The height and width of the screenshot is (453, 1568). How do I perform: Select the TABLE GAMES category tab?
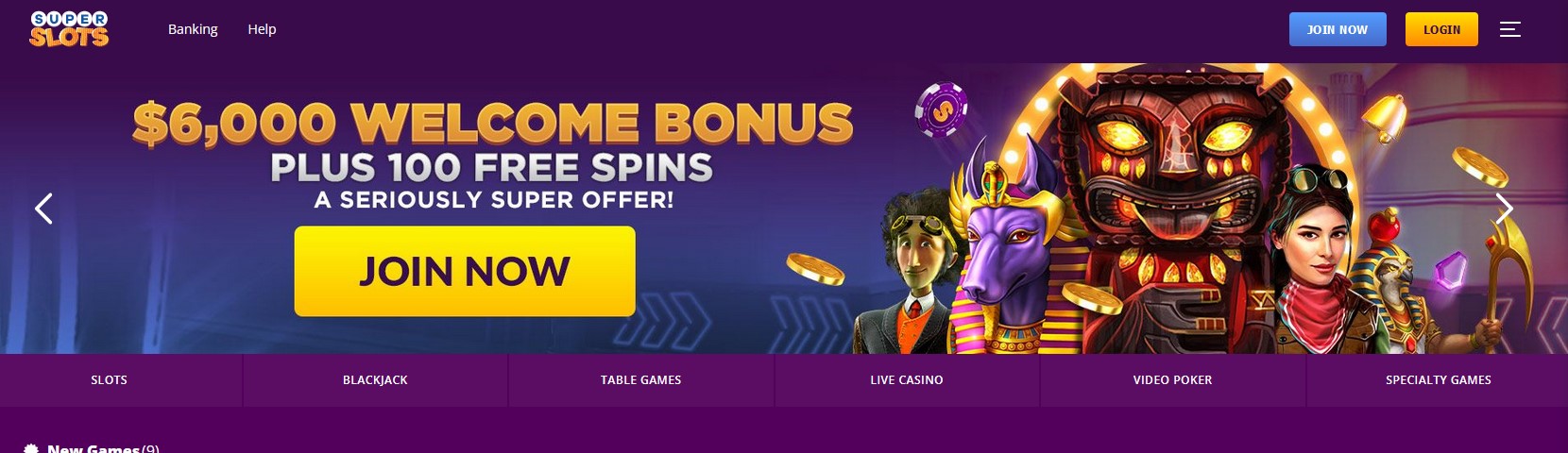tap(640, 380)
